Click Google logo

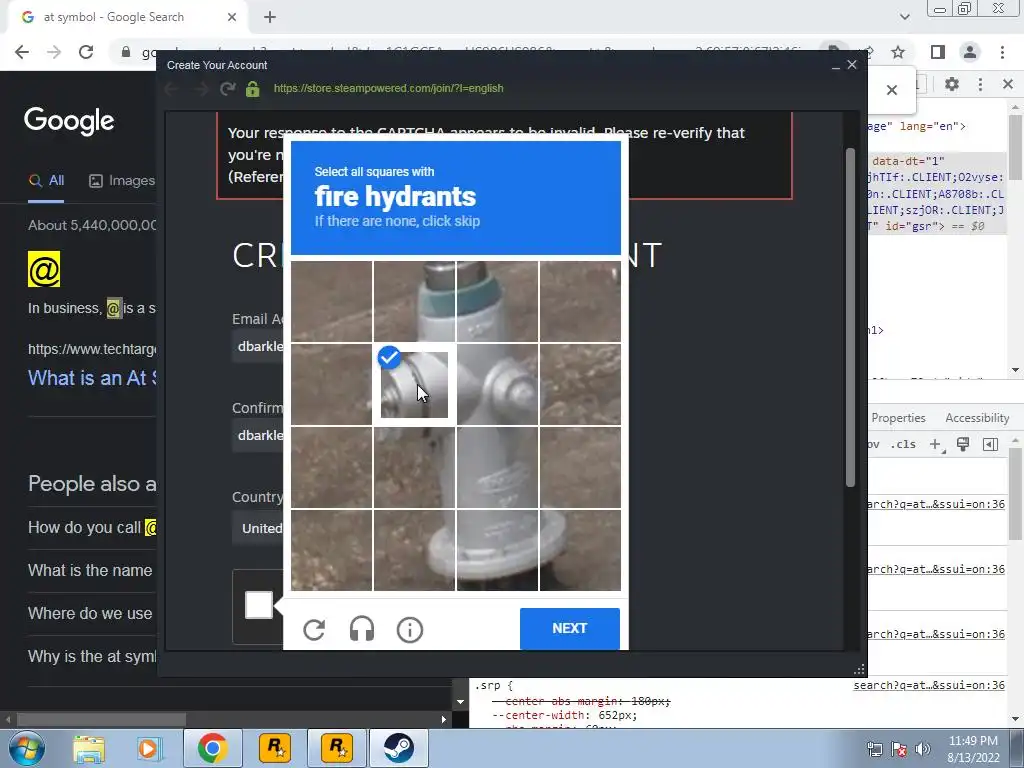69,121
